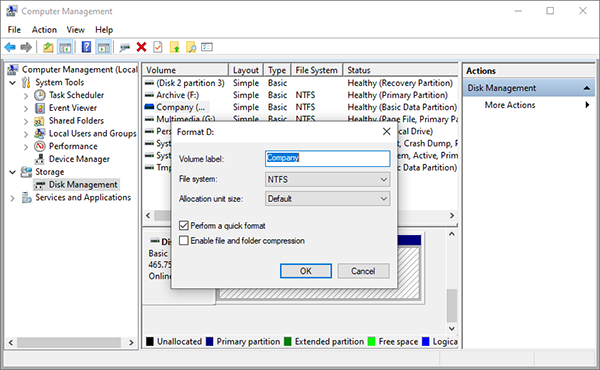Toggle the Show/Hide Action Pane icon
Viewport: 600px width, 370px height.
tap(104, 47)
